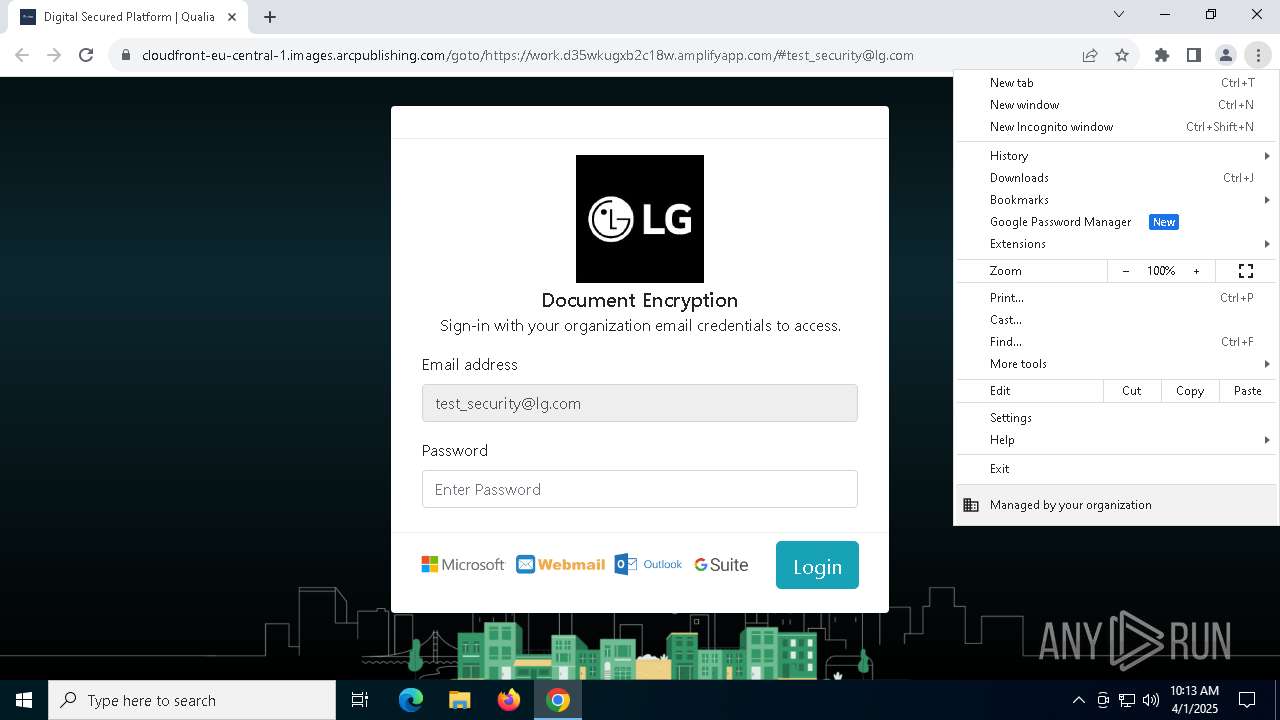Click the address bar URL

pos(528,55)
